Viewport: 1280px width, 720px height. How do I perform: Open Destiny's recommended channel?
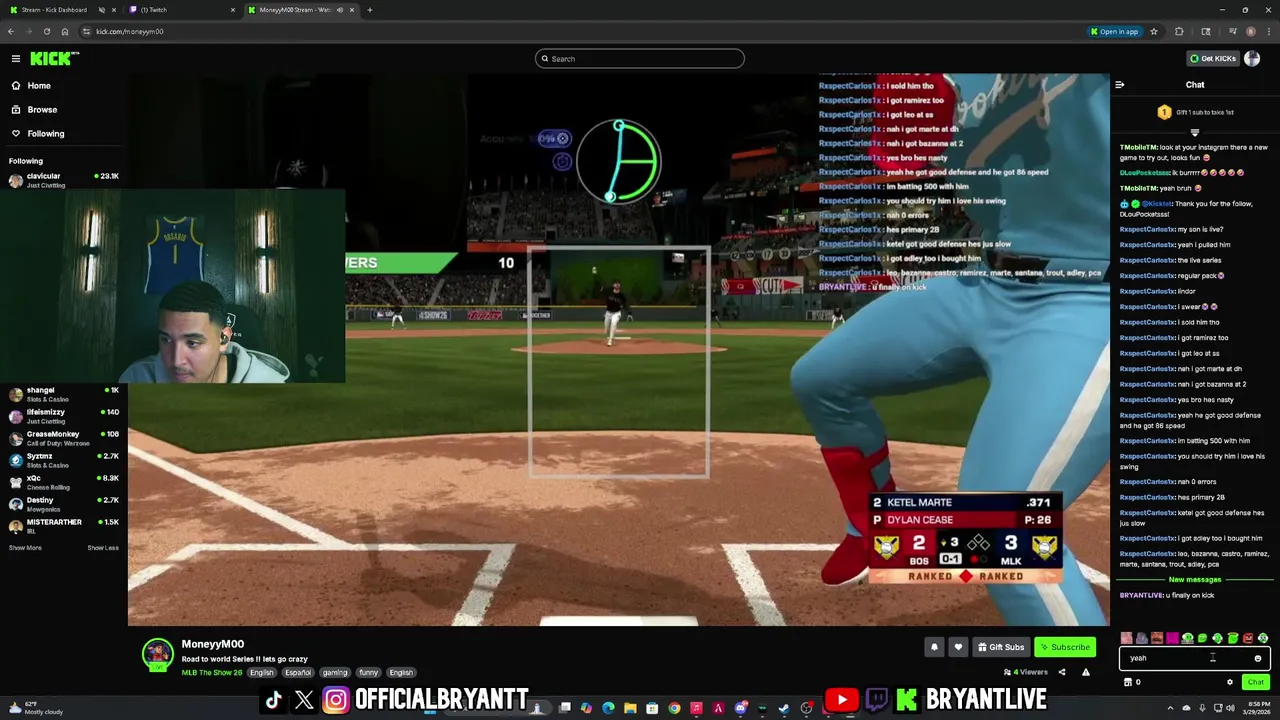[x=64, y=504]
